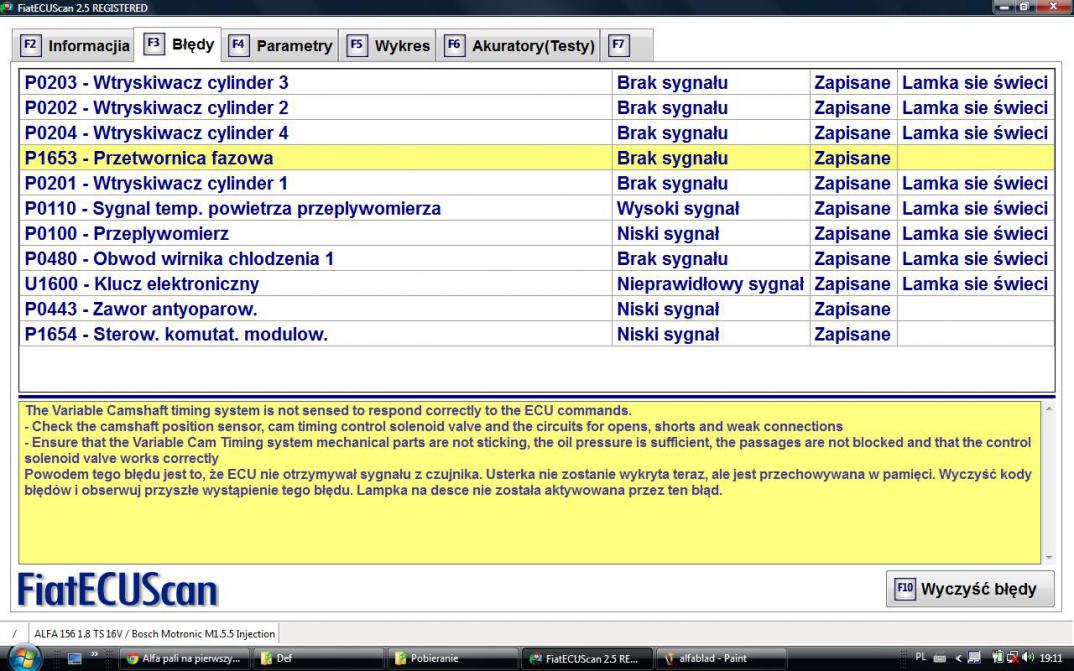Click the description scrollbar up arrow
Image resolution: width=1074 pixels, height=671 pixels.
pos(1049,409)
